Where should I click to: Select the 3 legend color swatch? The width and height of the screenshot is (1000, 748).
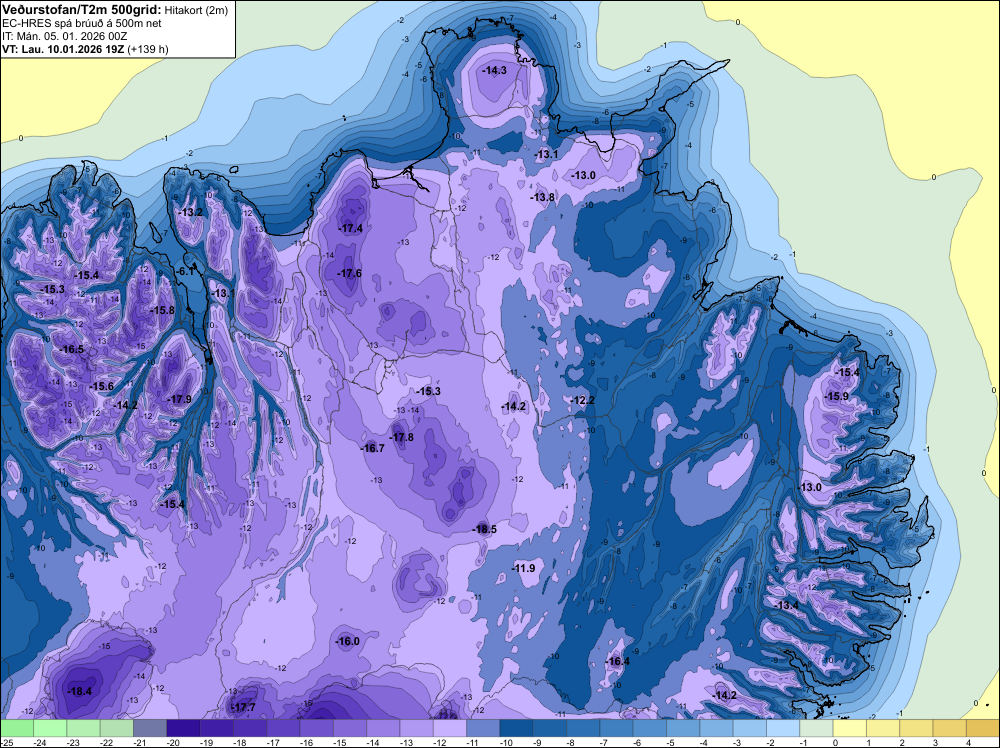point(950,728)
